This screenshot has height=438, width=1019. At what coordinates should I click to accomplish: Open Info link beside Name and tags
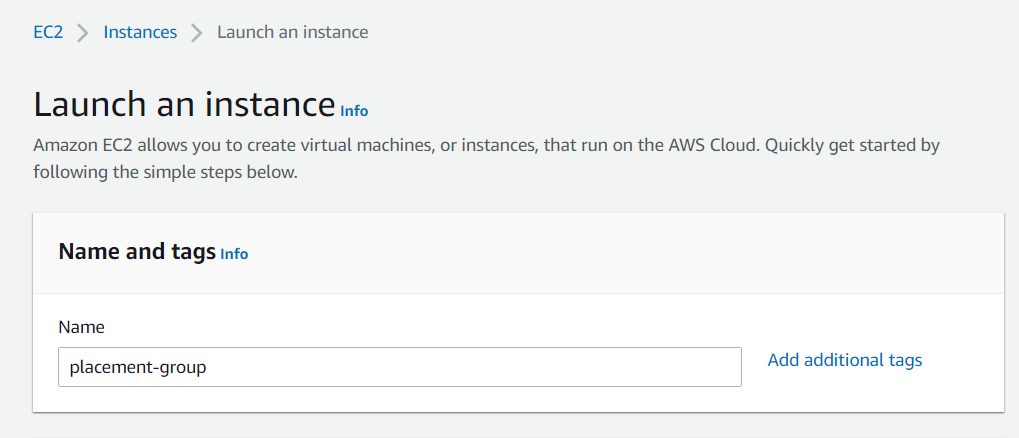[234, 254]
